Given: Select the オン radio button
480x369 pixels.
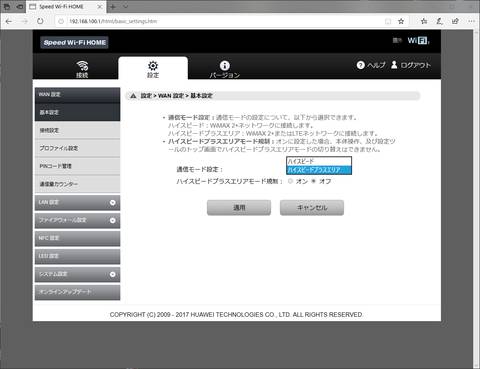Looking at the screenshot, I should tap(290, 181).
